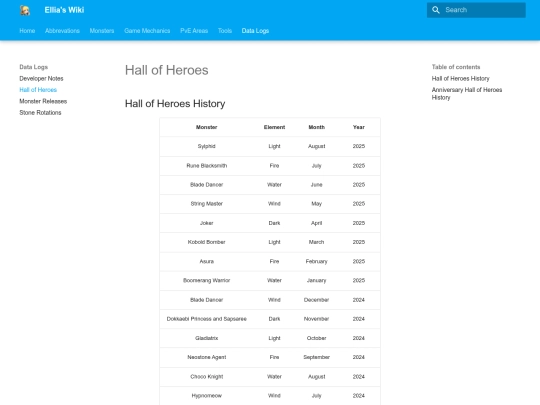This screenshot has width=540, height=405.
Task: Select the Rune Blacksmith table cell
Action: [x=207, y=166]
